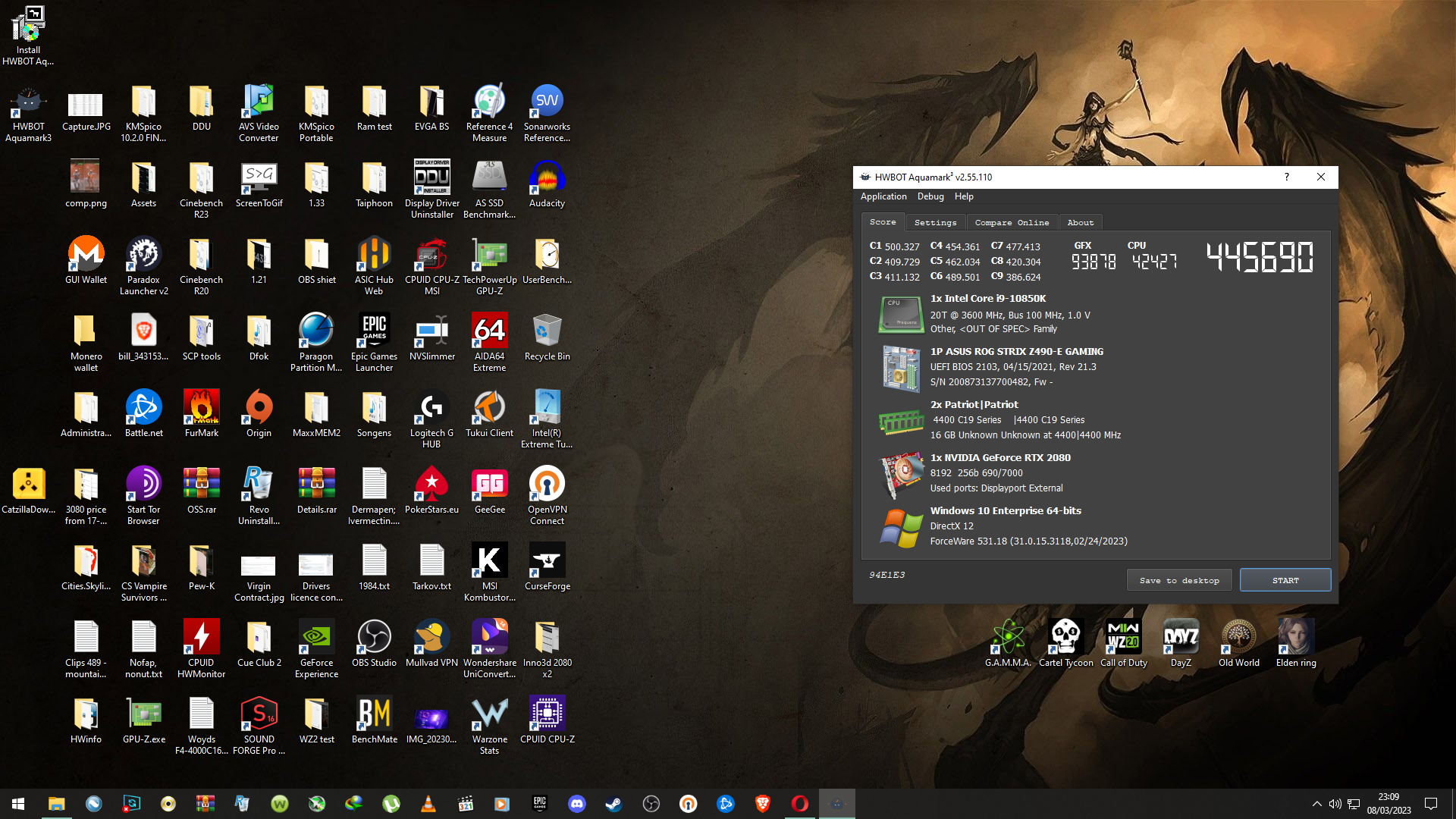Open Discord from the taskbar

(x=576, y=804)
